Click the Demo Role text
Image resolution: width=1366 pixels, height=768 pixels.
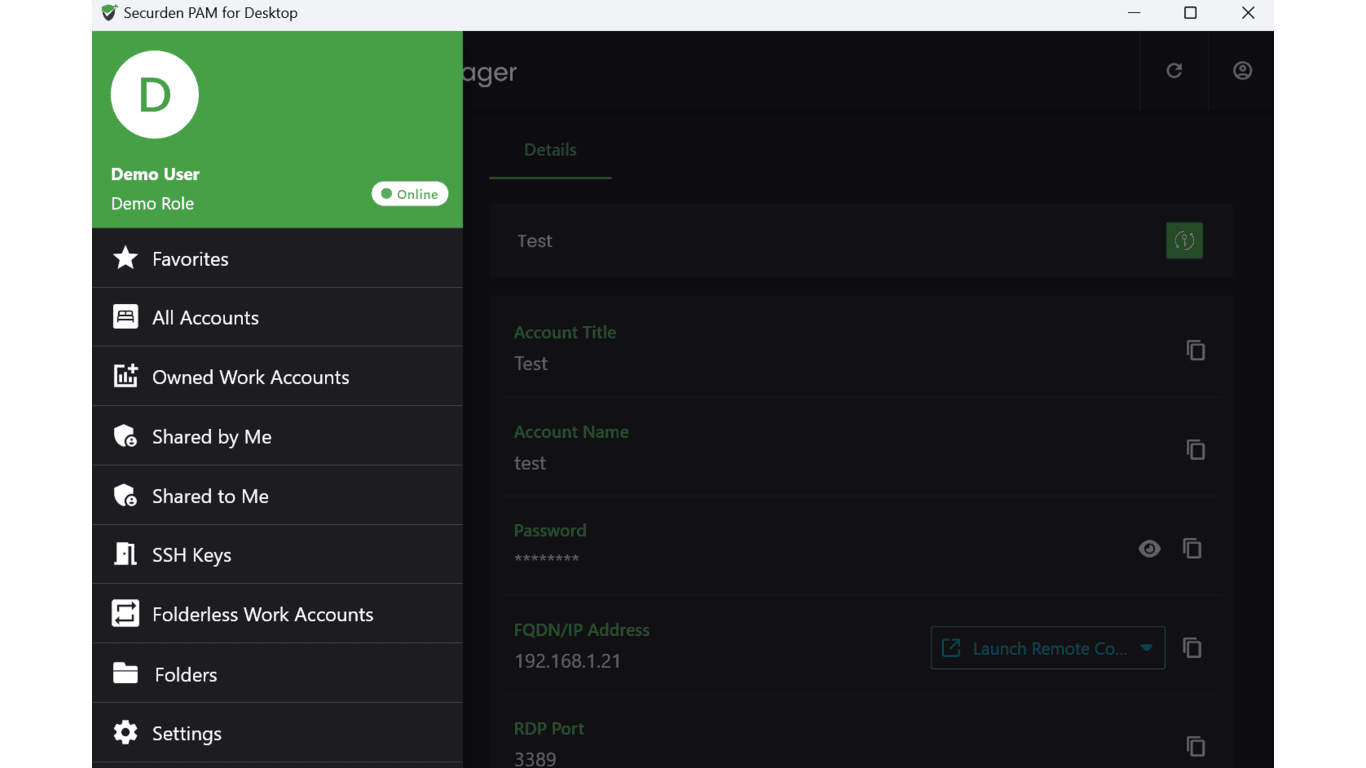[152, 203]
